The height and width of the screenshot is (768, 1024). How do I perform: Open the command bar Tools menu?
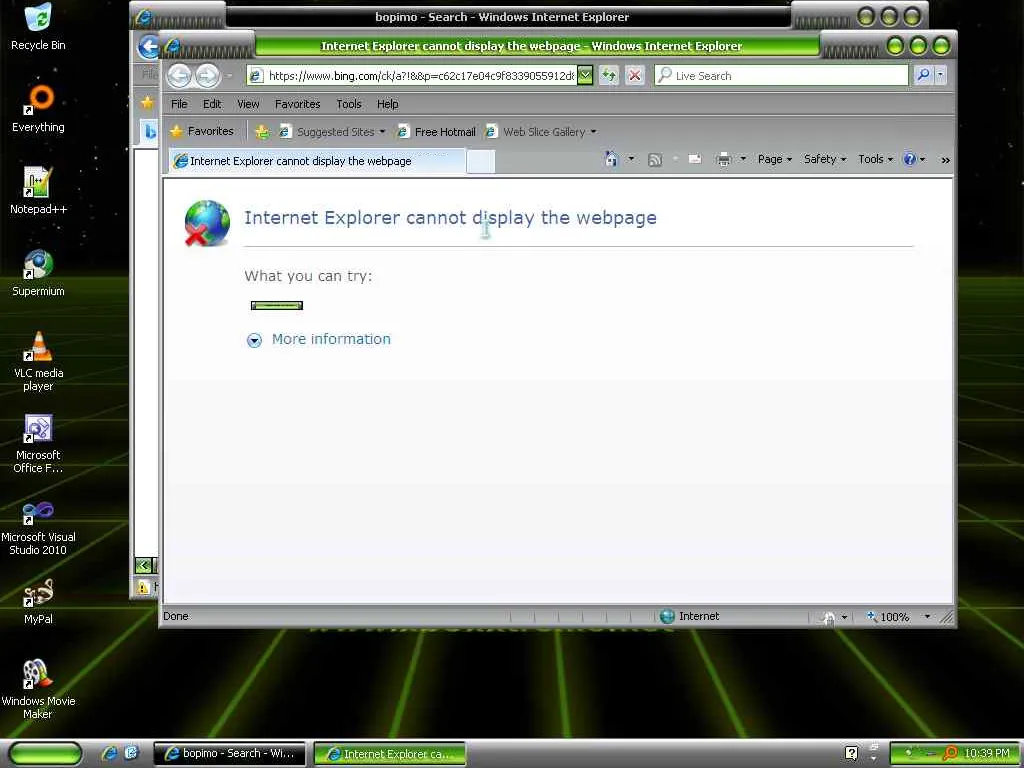point(875,159)
